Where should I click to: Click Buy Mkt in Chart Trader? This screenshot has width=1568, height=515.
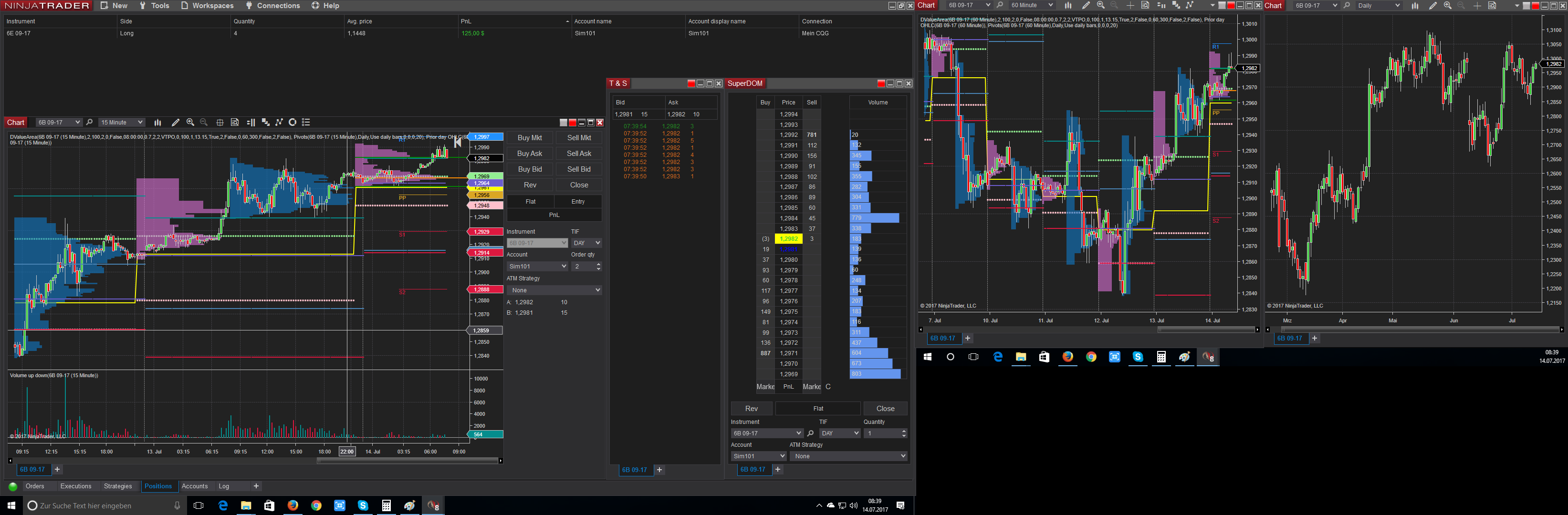(530, 138)
